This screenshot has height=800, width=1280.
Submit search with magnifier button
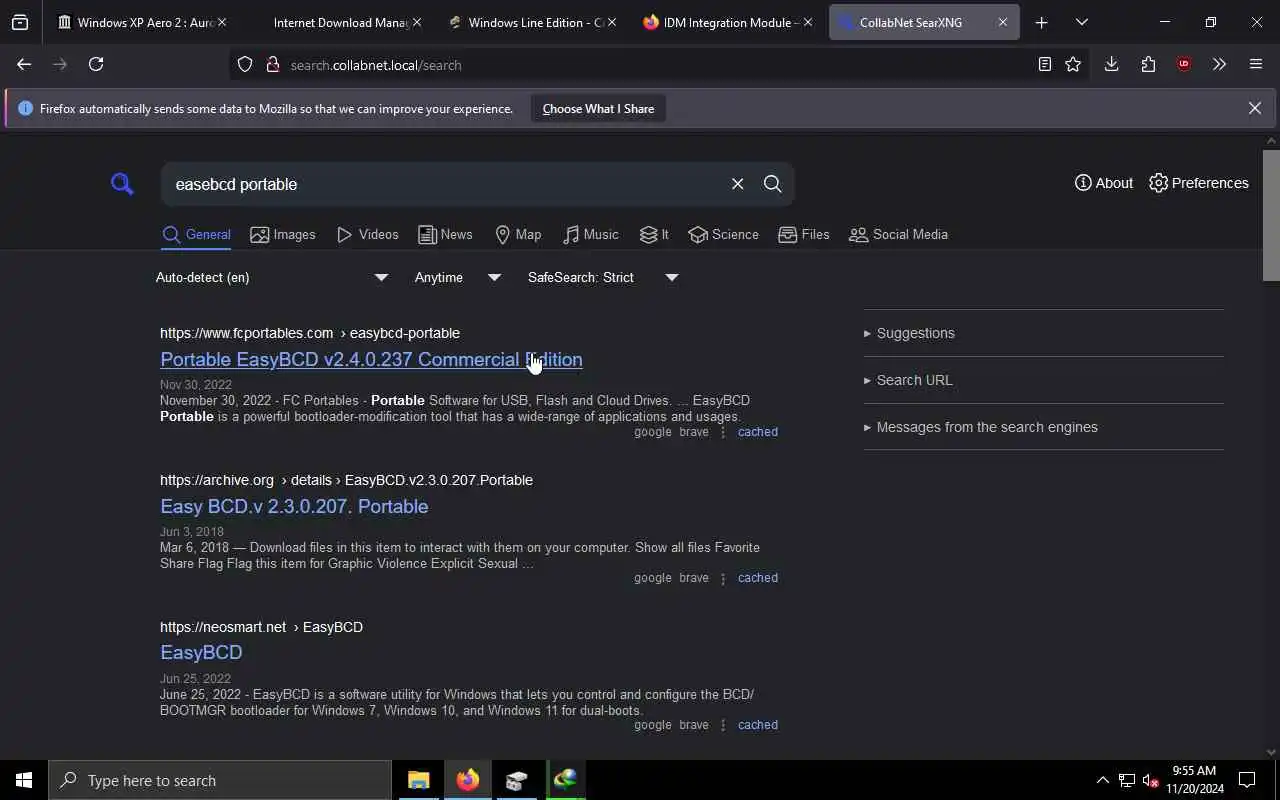(772, 184)
